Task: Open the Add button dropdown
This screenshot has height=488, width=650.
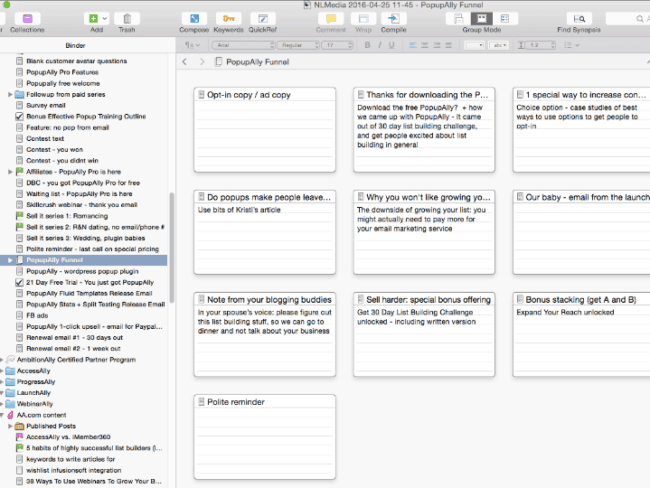Action: (103, 18)
